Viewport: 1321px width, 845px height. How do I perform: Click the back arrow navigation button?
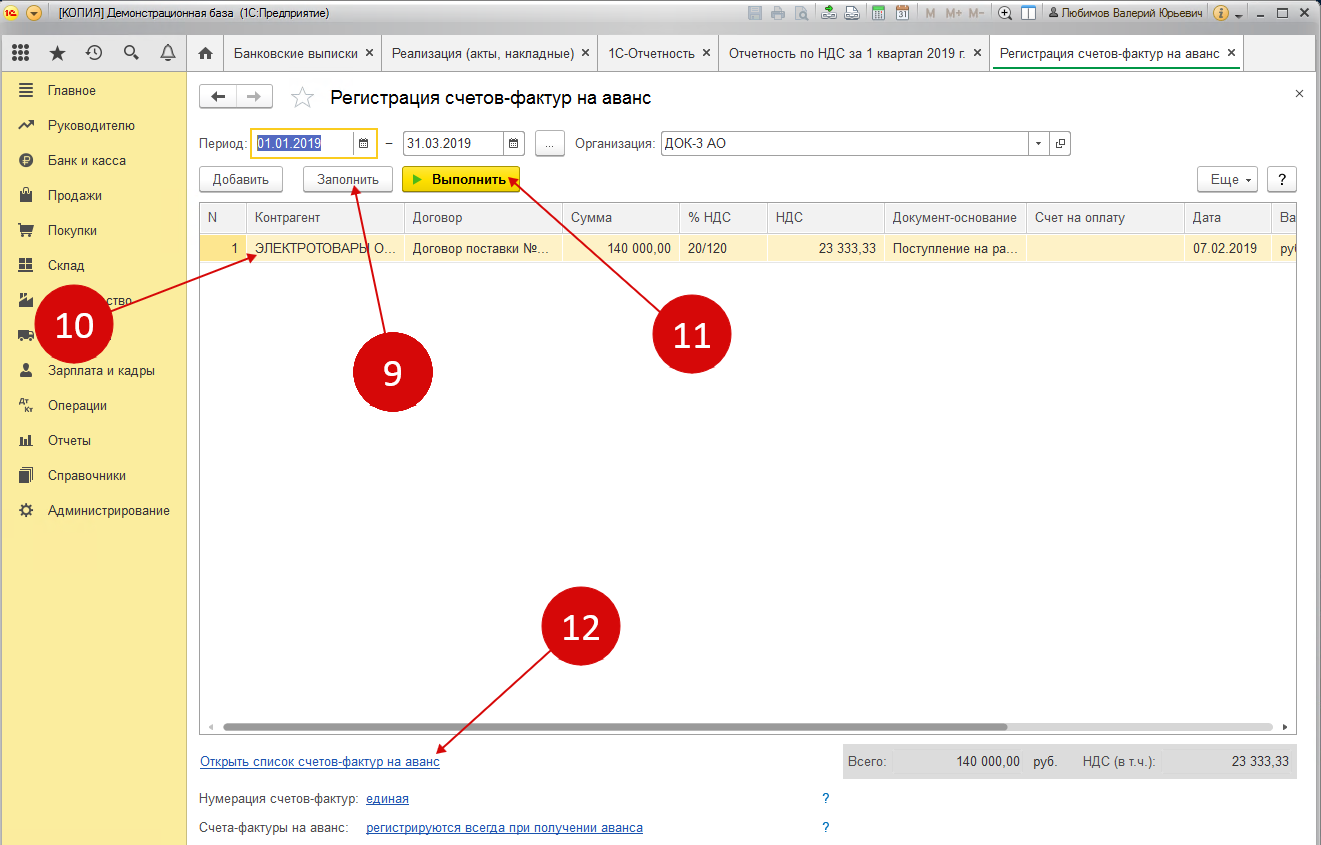[x=219, y=96]
